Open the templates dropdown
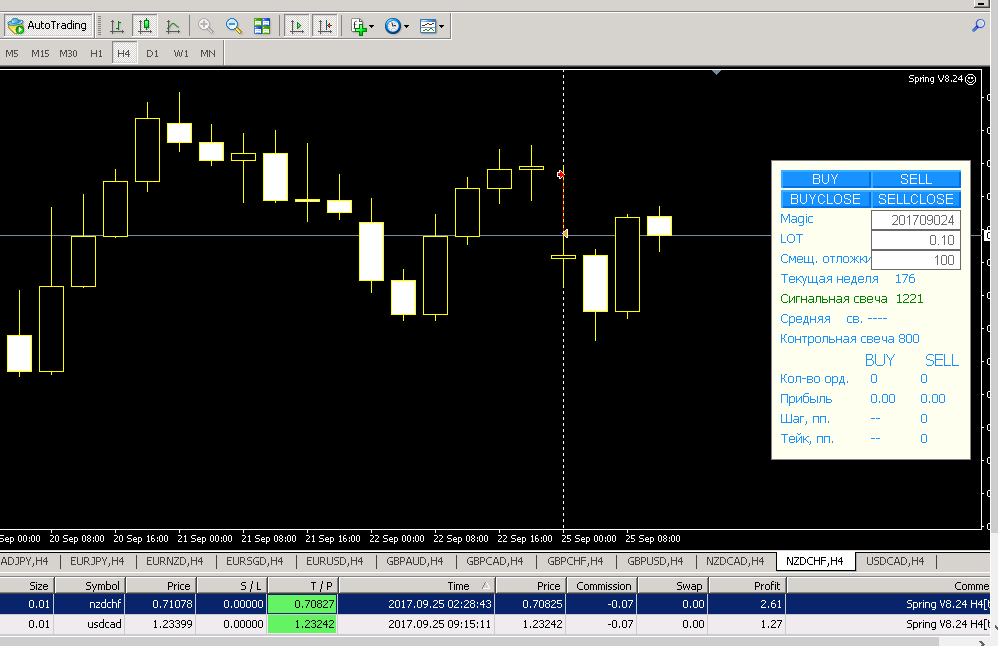This screenshot has height=646, width=998. pos(432,26)
